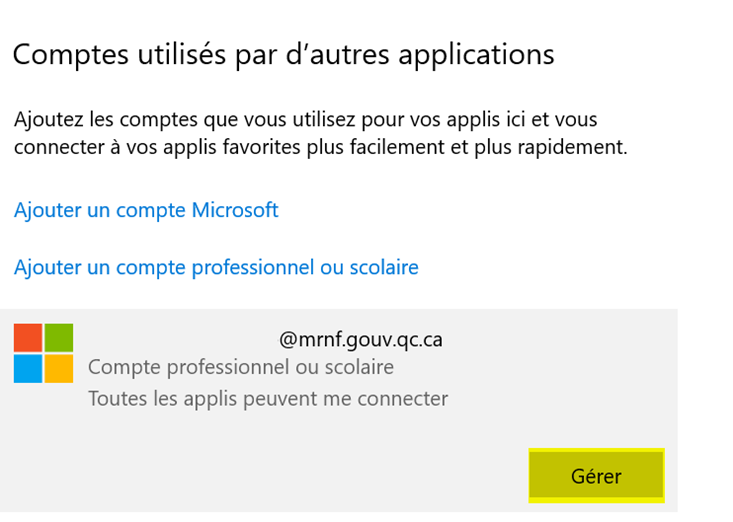
Task: Click the word Microsoft in the first link
Action: click(231, 210)
